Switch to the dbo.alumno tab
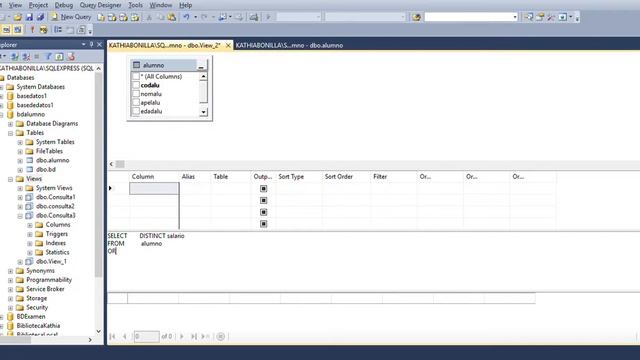Screen dimensions: 640x360 point(289,45)
